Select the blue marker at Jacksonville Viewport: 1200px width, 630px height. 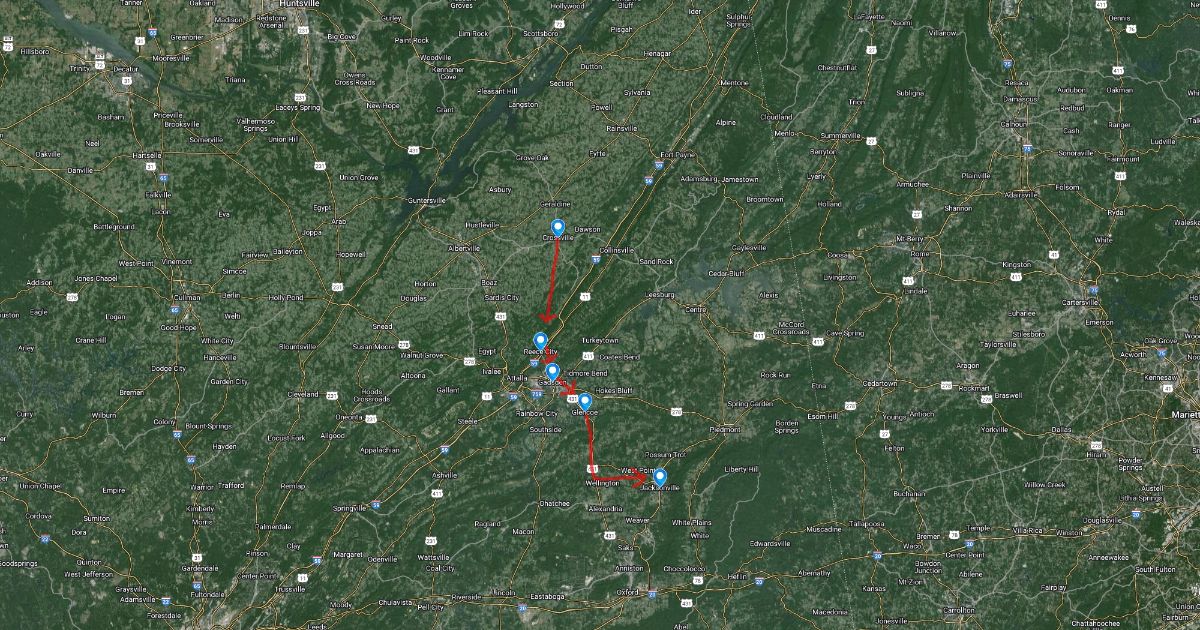tap(660, 478)
